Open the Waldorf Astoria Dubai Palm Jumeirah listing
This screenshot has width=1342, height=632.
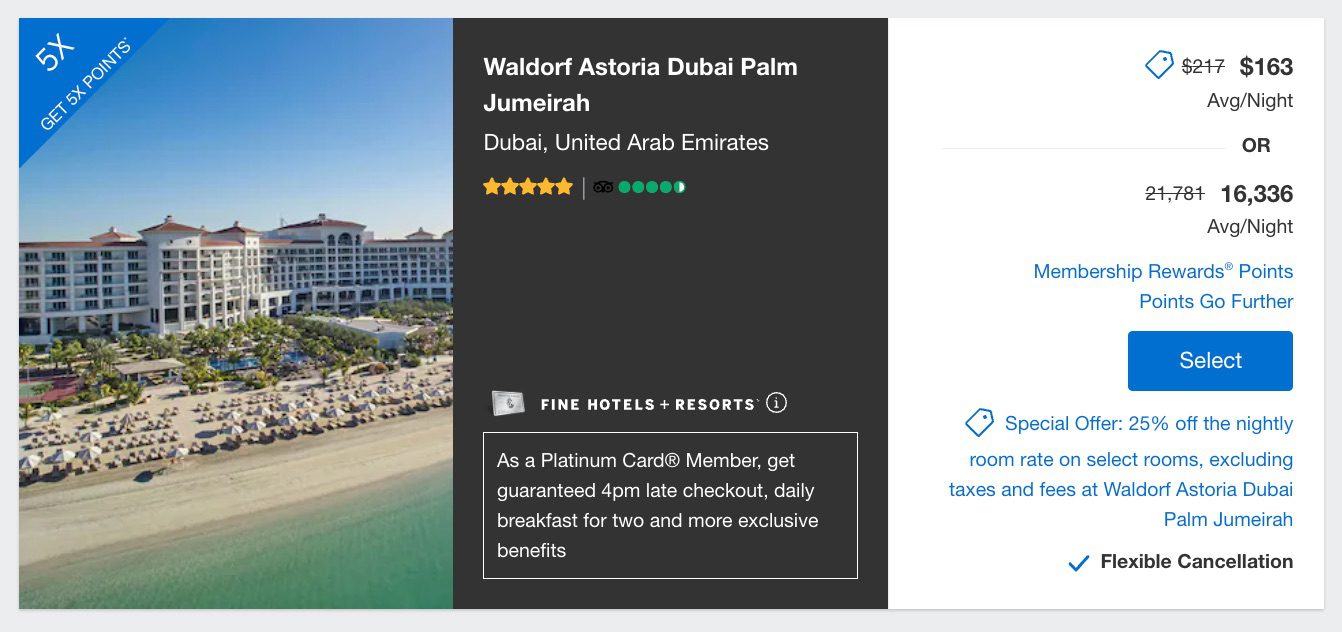pyautogui.click(x=640, y=84)
